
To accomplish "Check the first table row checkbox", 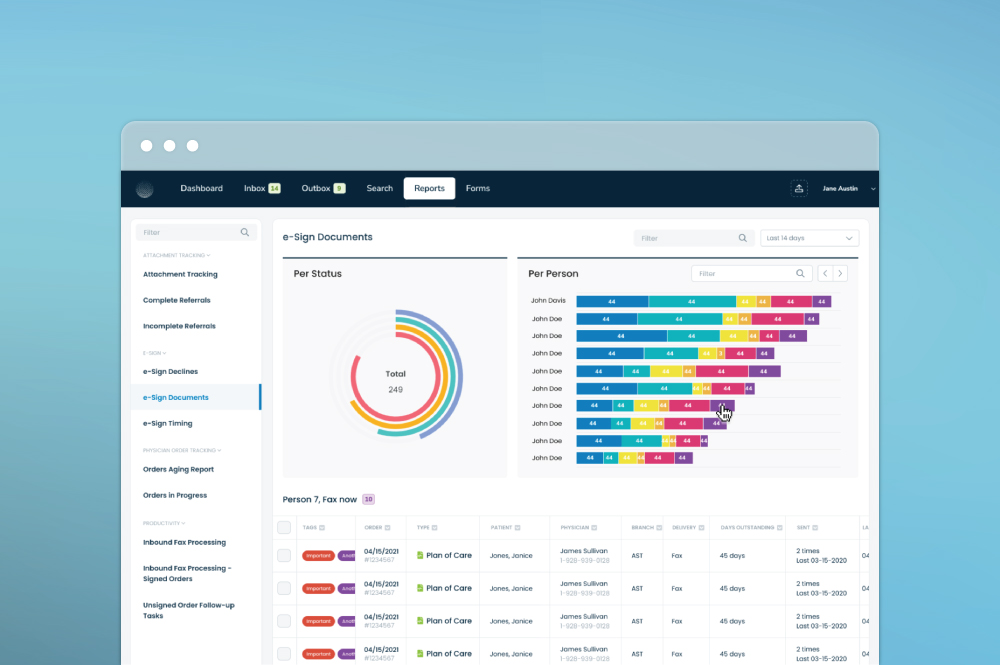I will tap(284, 555).
